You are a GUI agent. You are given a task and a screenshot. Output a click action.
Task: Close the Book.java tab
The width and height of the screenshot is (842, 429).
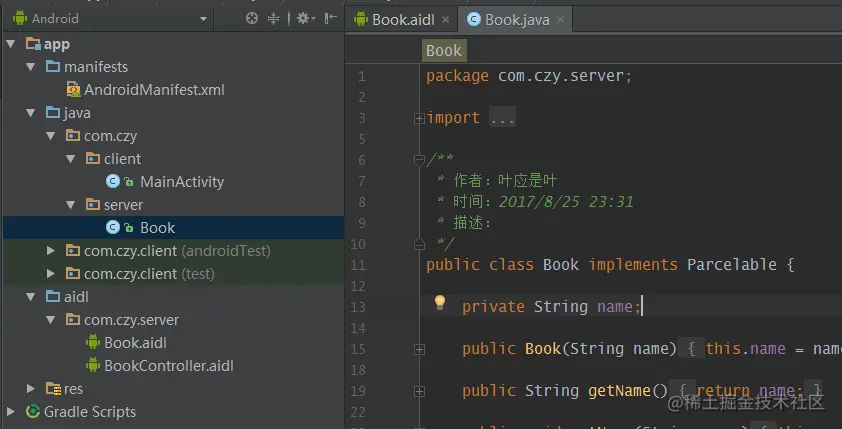[560, 20]
